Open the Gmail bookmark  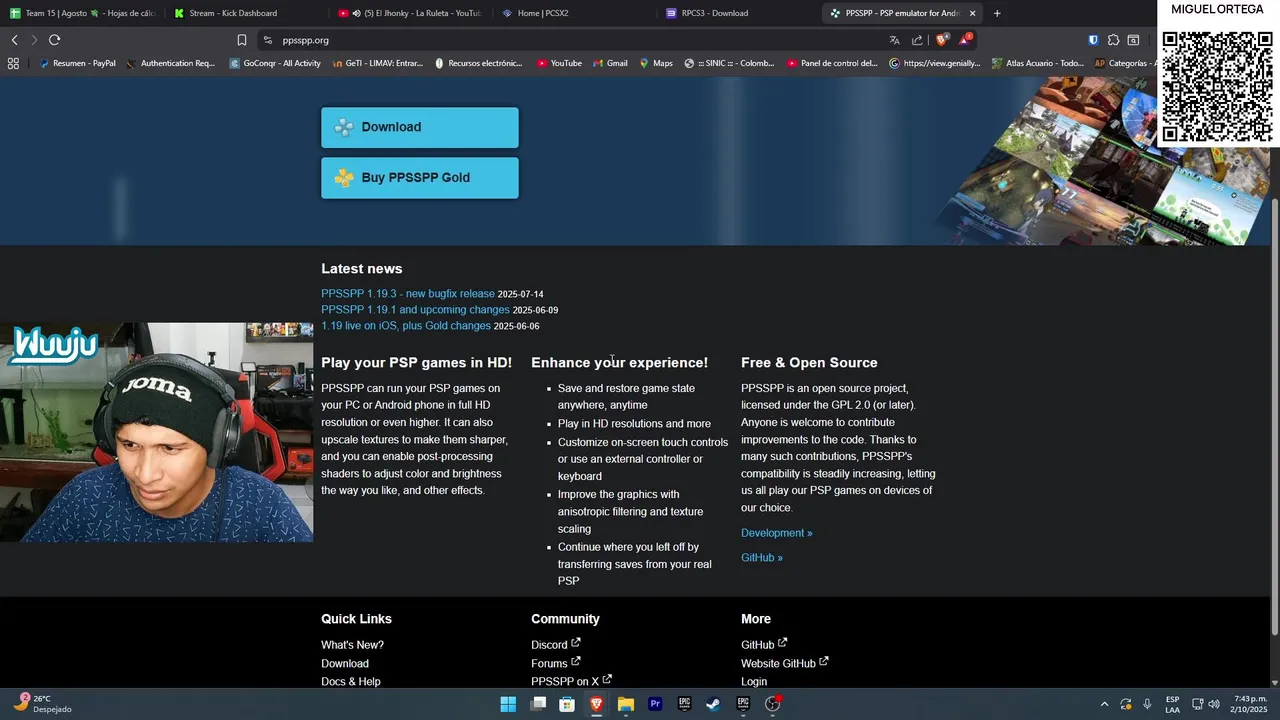[610, 63]
